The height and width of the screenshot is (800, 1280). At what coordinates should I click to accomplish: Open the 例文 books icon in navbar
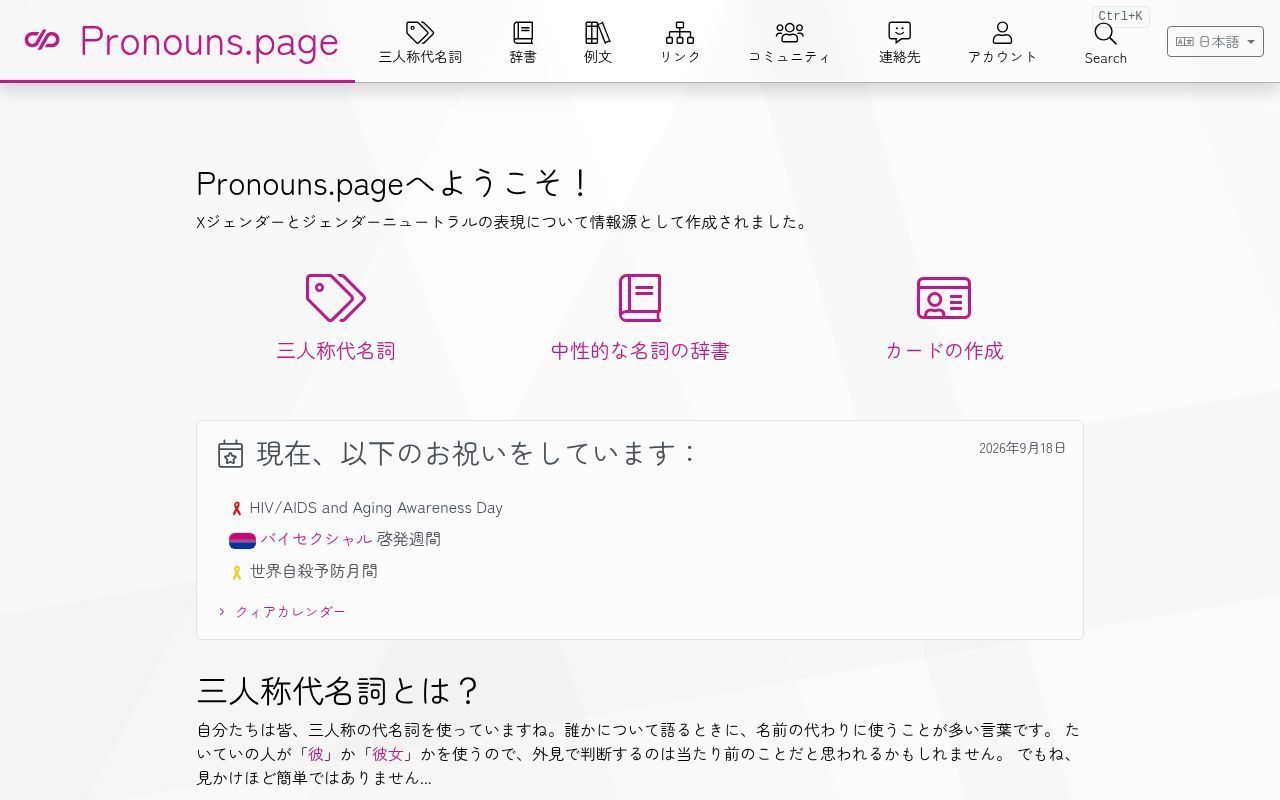[598, 32]
